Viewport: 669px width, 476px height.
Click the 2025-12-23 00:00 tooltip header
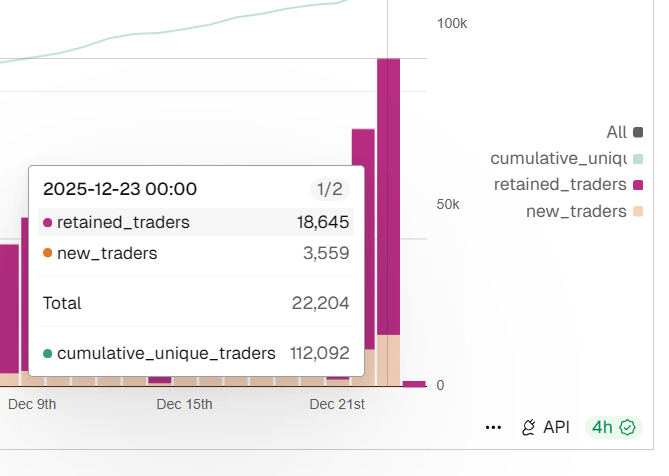[120, 189]
